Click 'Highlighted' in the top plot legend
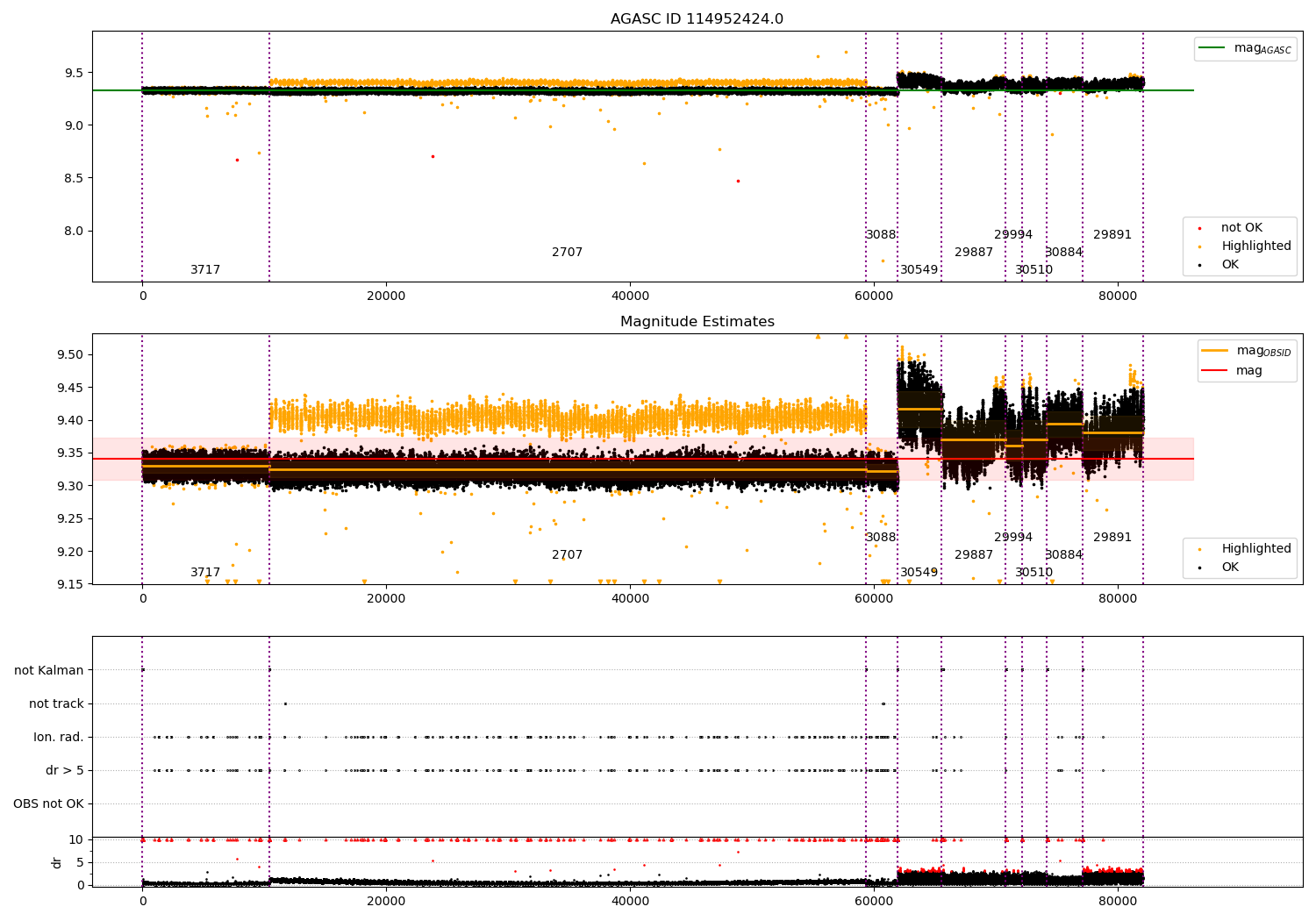1316x921 pixels. (1255, 246)
